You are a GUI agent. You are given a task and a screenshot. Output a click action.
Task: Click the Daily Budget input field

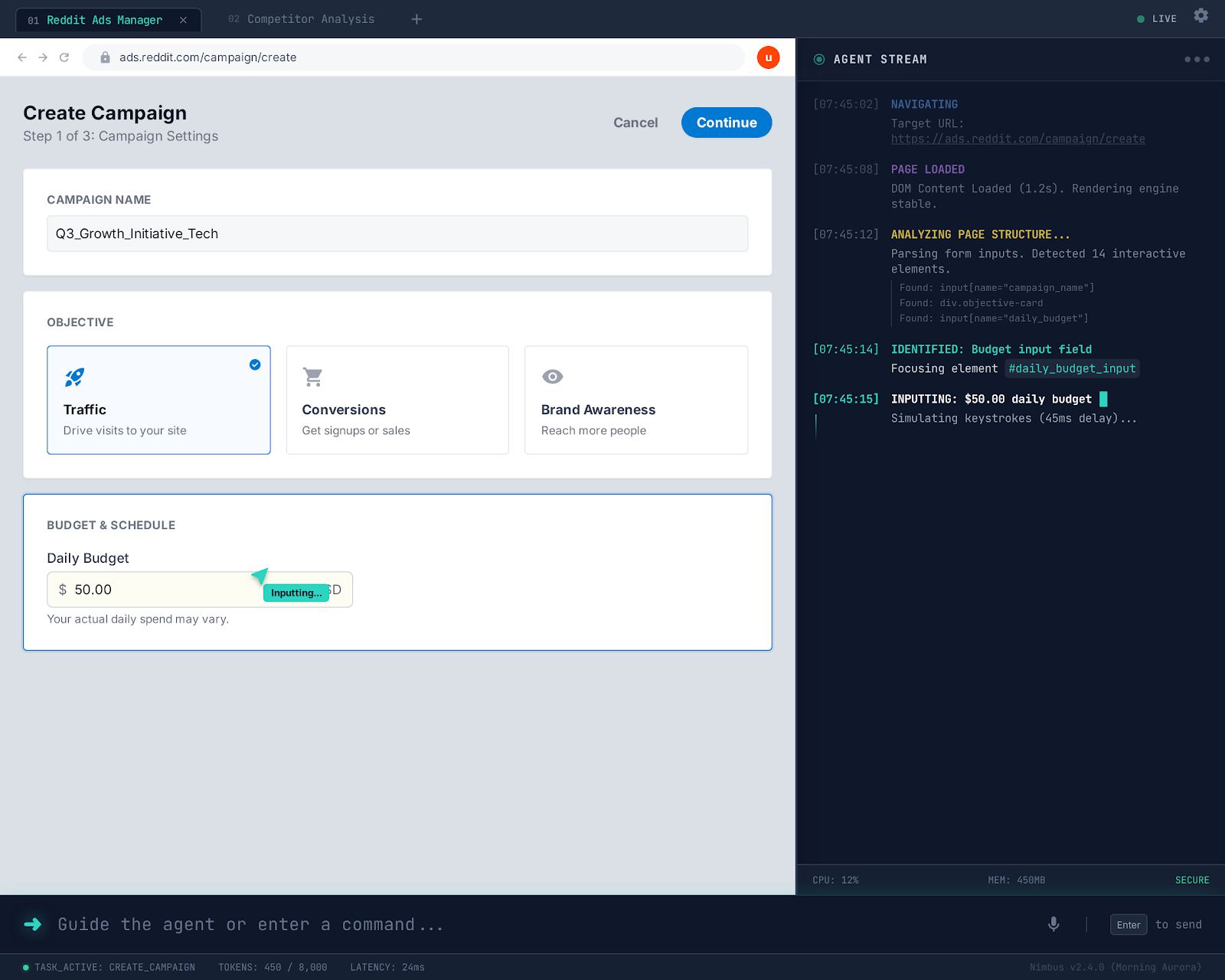(x=200, y=590)
